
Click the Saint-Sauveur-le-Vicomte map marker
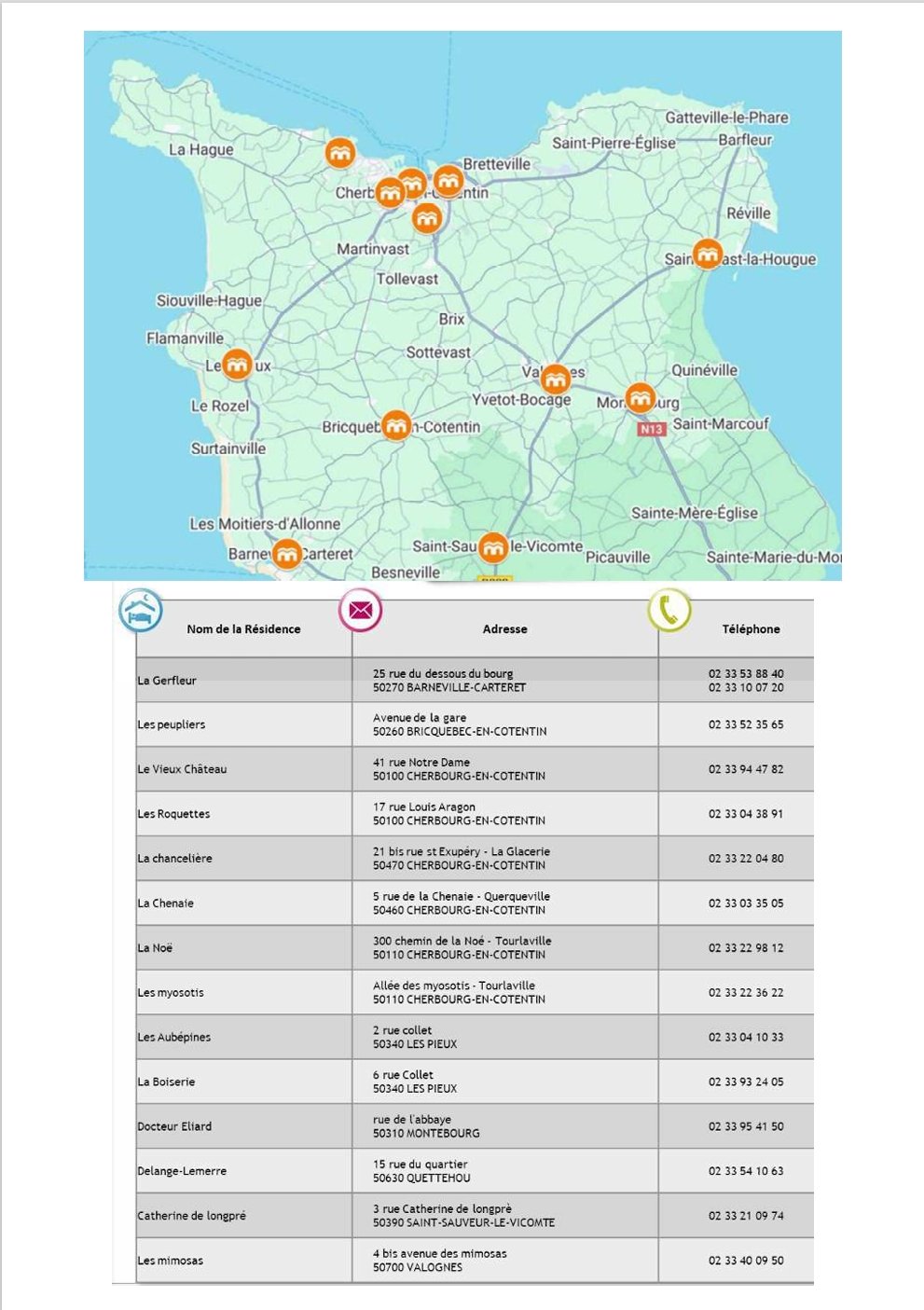(x=493, y=547)
